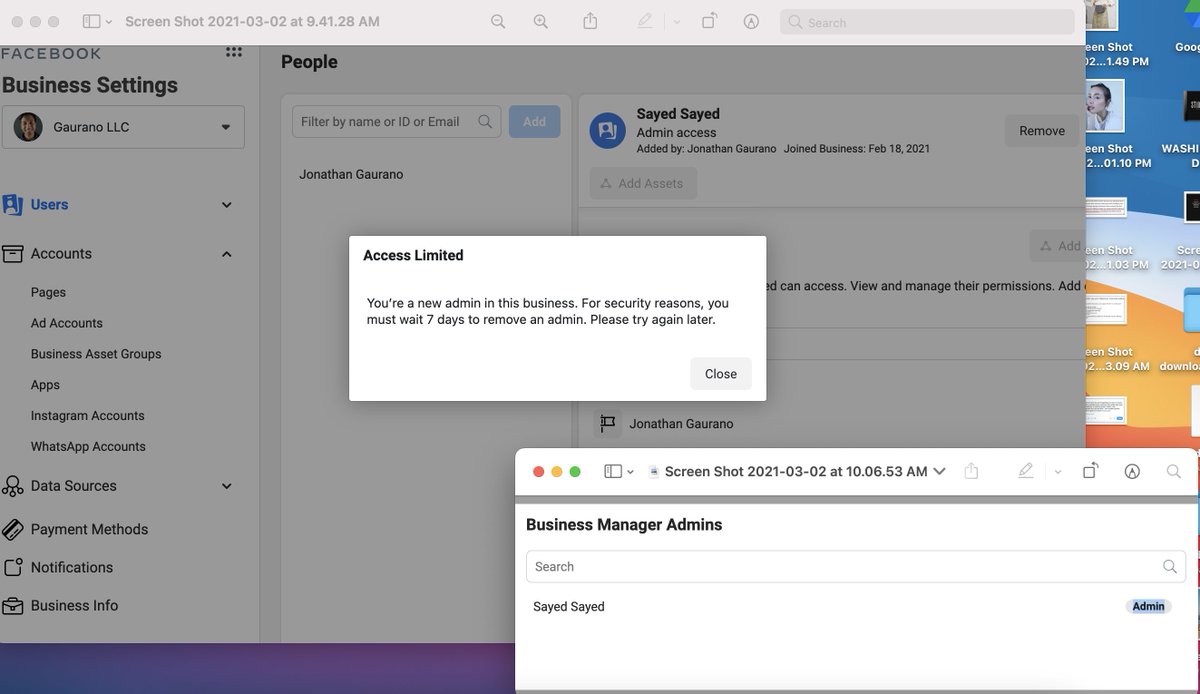
Task: Open Facebook apps grid icon
Action: (233, 53)
